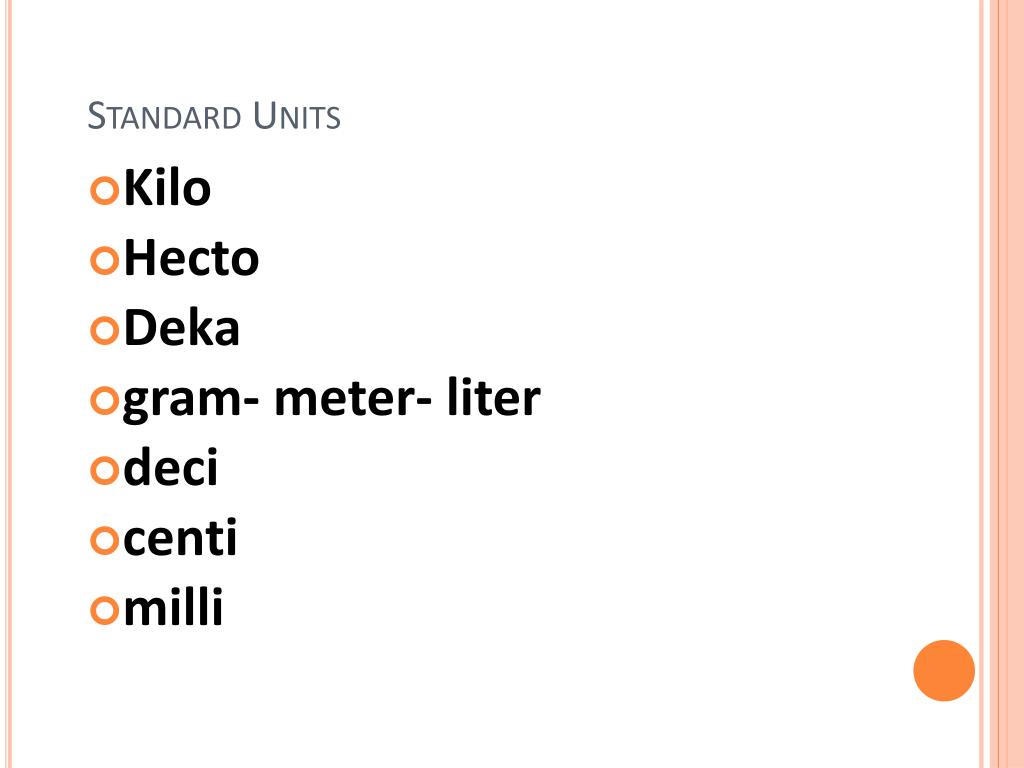Image resolution: width=1024 pixels, height=768 pixels.
Task: Click the orange ring bullet beside deci
Action: (104, 470)
